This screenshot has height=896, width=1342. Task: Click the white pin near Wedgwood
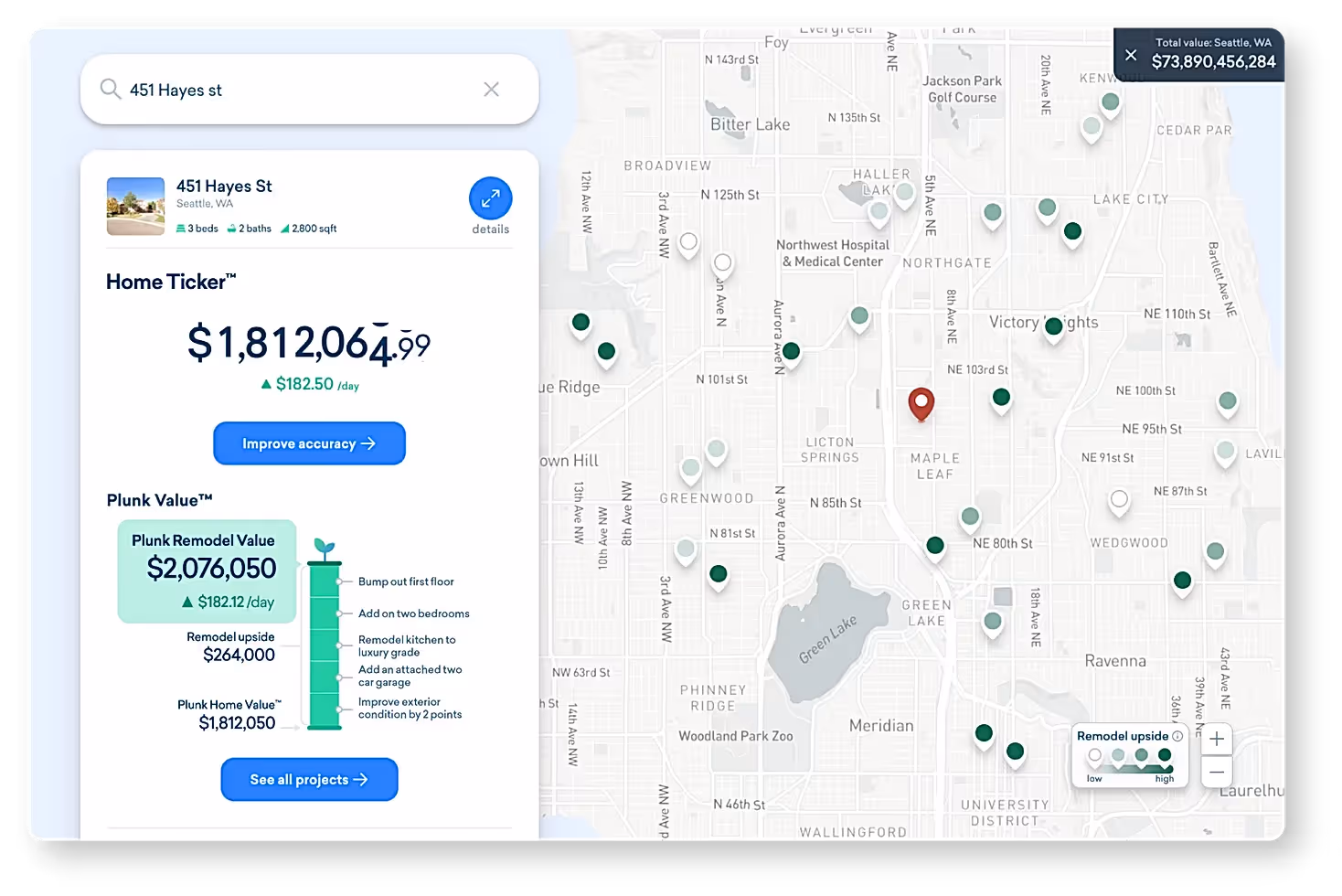pos(1119,502)
